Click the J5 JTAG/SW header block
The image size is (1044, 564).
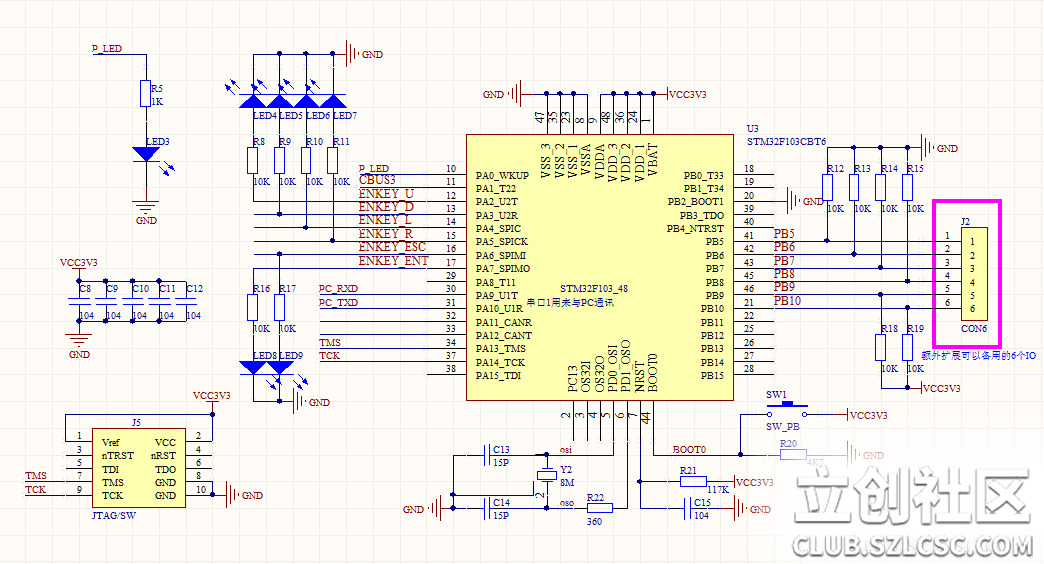tap(137, 469)
